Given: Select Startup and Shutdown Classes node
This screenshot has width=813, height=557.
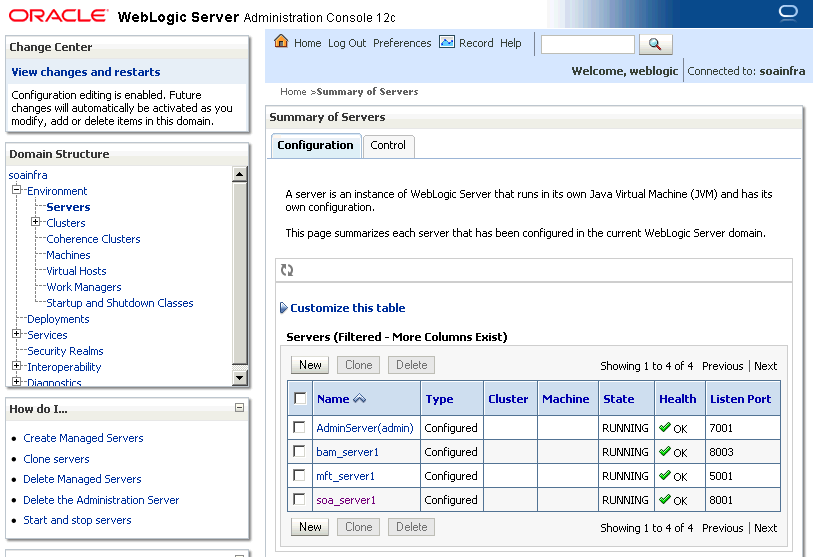Looking at the screenshot, I should coord(120,303).
